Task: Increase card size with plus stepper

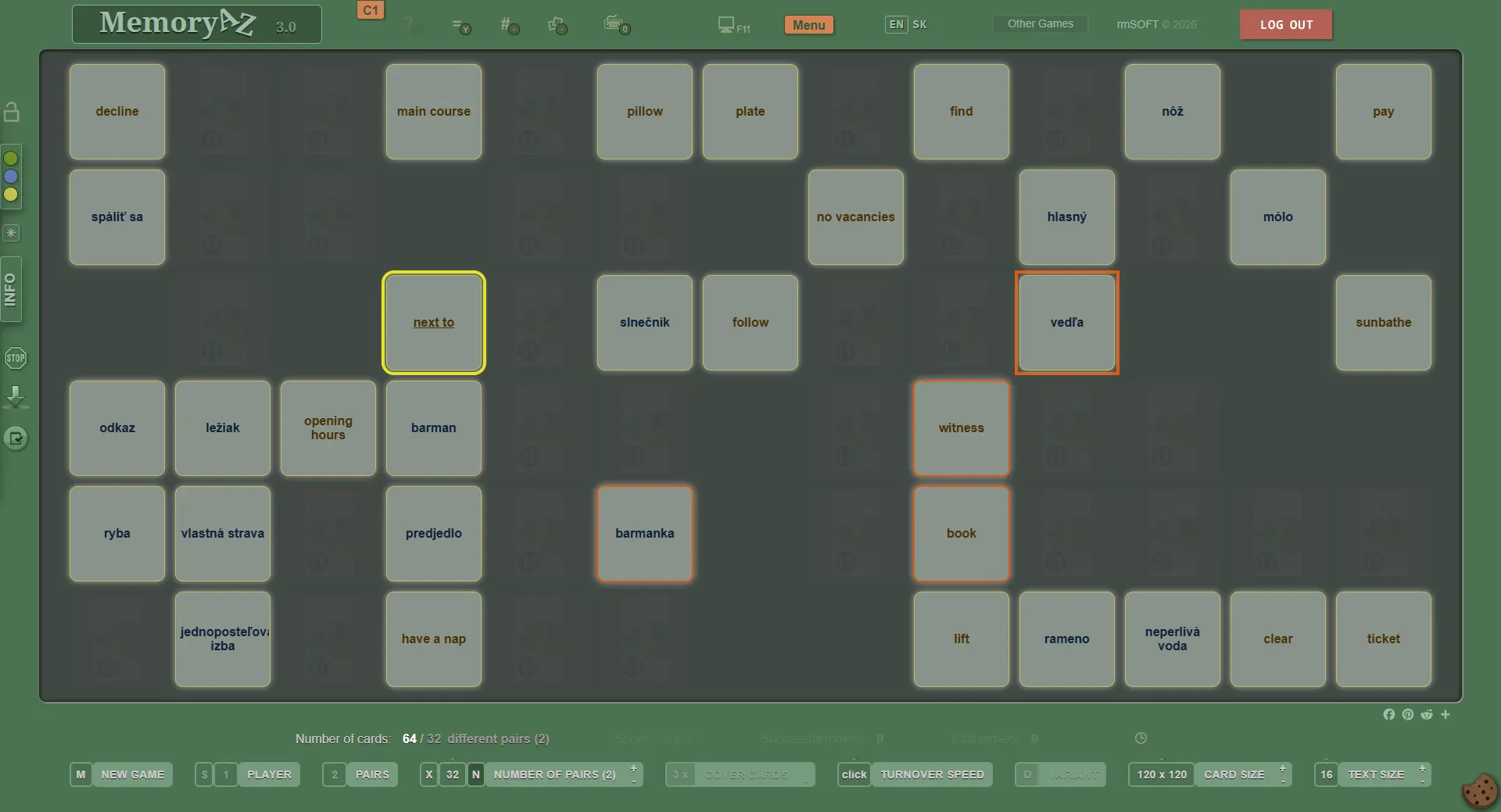Action: point(1282,769)
